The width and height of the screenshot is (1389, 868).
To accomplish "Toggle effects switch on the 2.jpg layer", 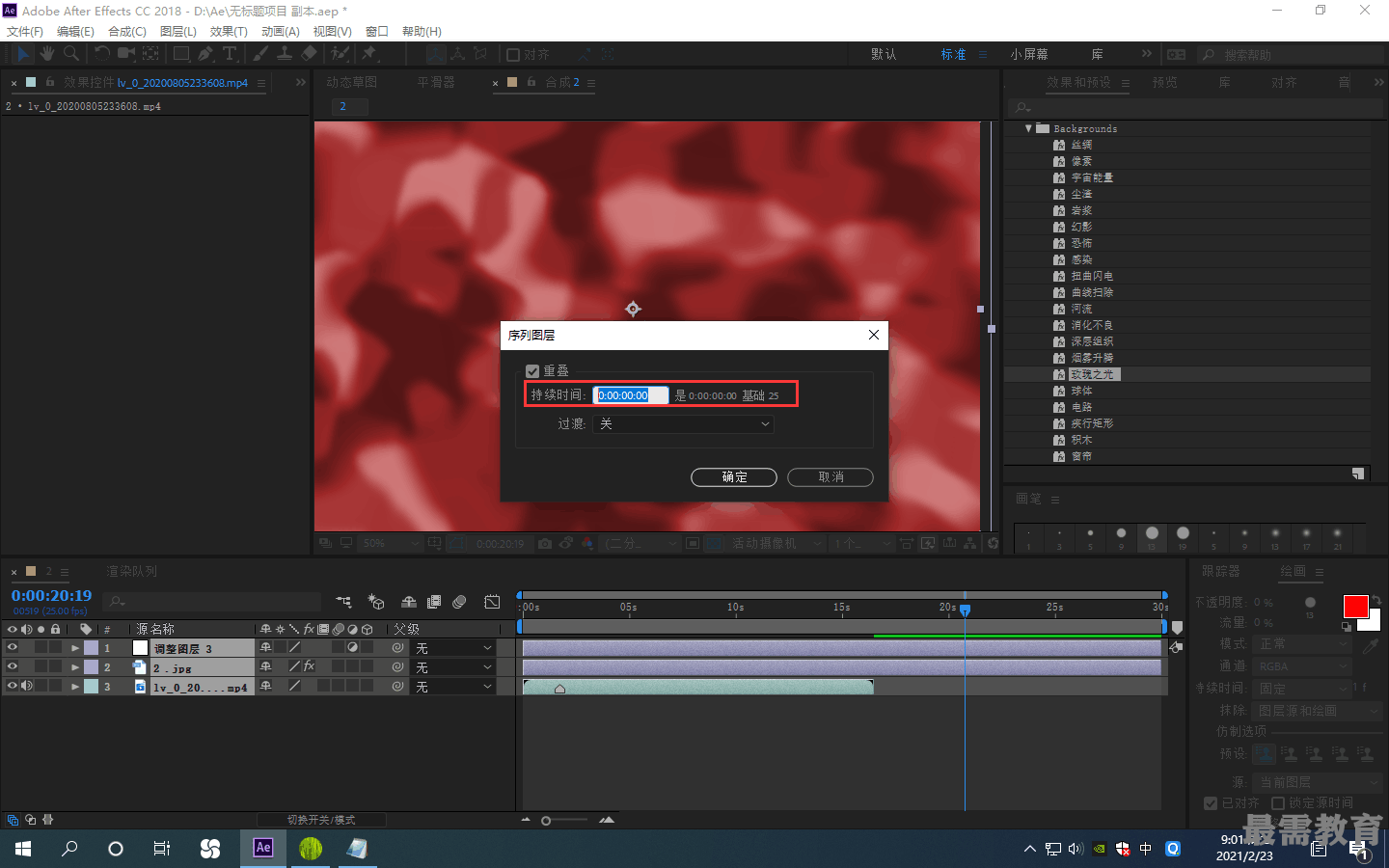I will [309, 667].
